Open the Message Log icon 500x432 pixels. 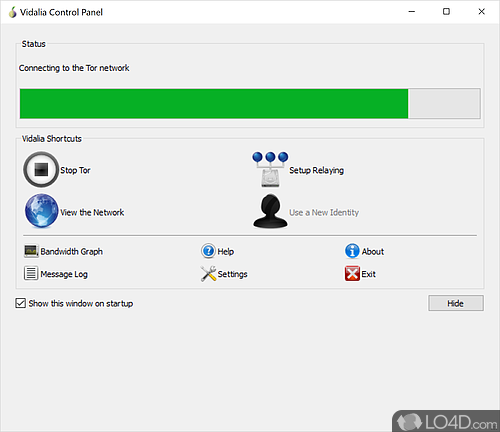pos(31,273)
